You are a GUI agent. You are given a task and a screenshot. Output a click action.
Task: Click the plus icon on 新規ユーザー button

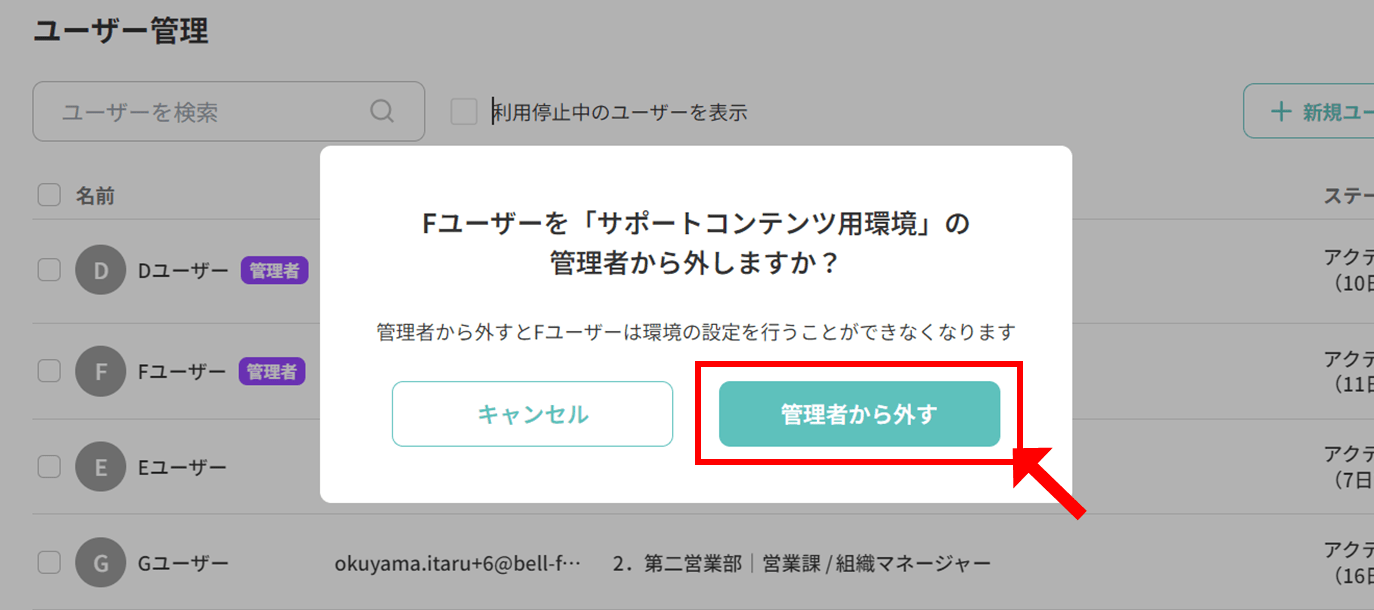coord(1281,111)
